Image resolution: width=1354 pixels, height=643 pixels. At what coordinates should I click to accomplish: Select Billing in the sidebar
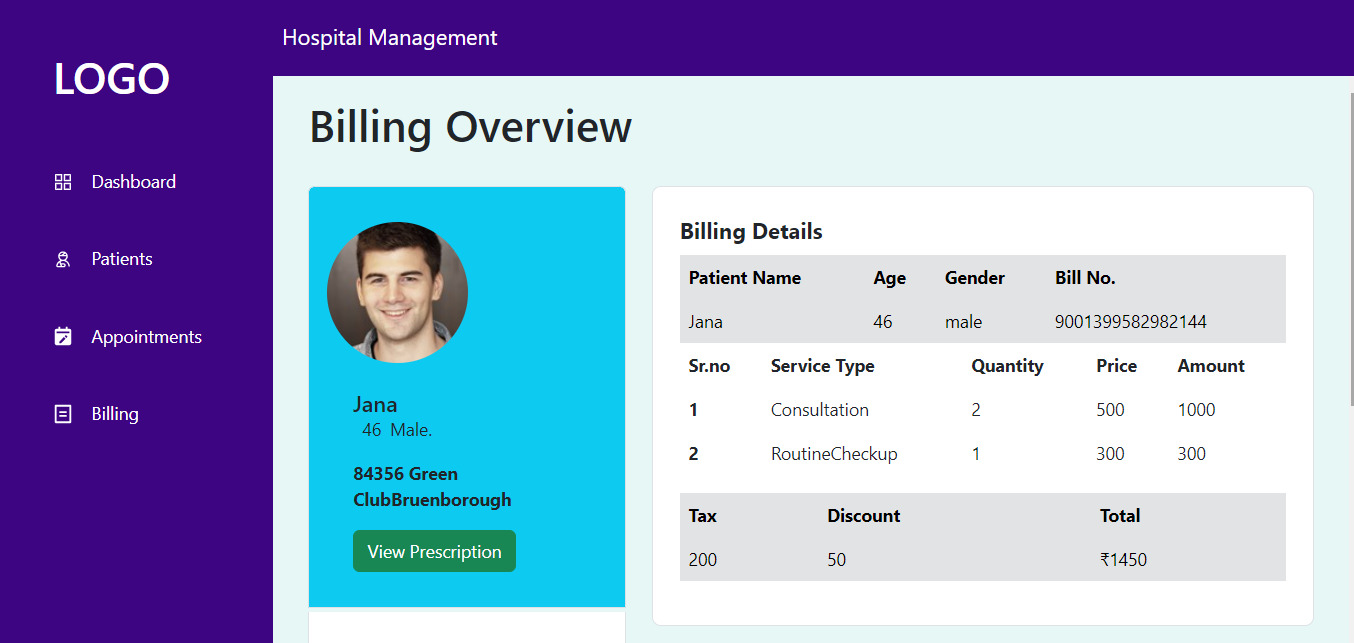(x=115, y=414)
